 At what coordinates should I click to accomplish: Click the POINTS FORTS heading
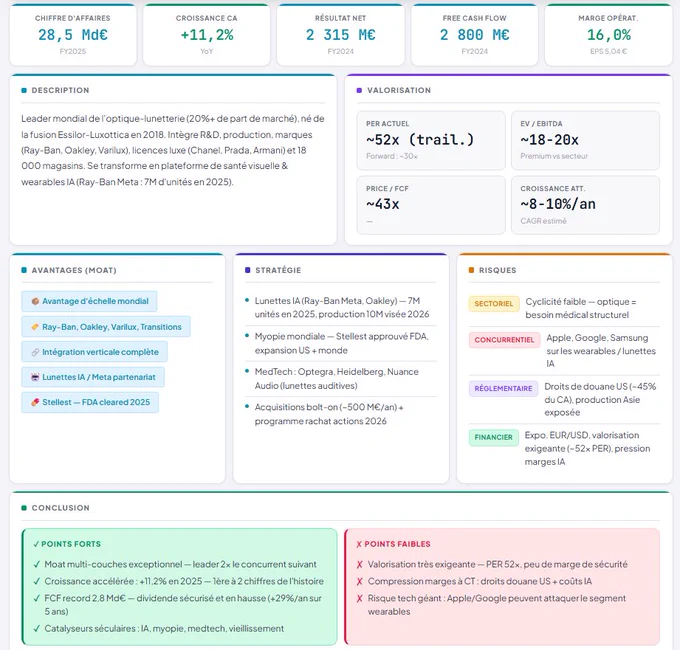(x=71, y=544)
